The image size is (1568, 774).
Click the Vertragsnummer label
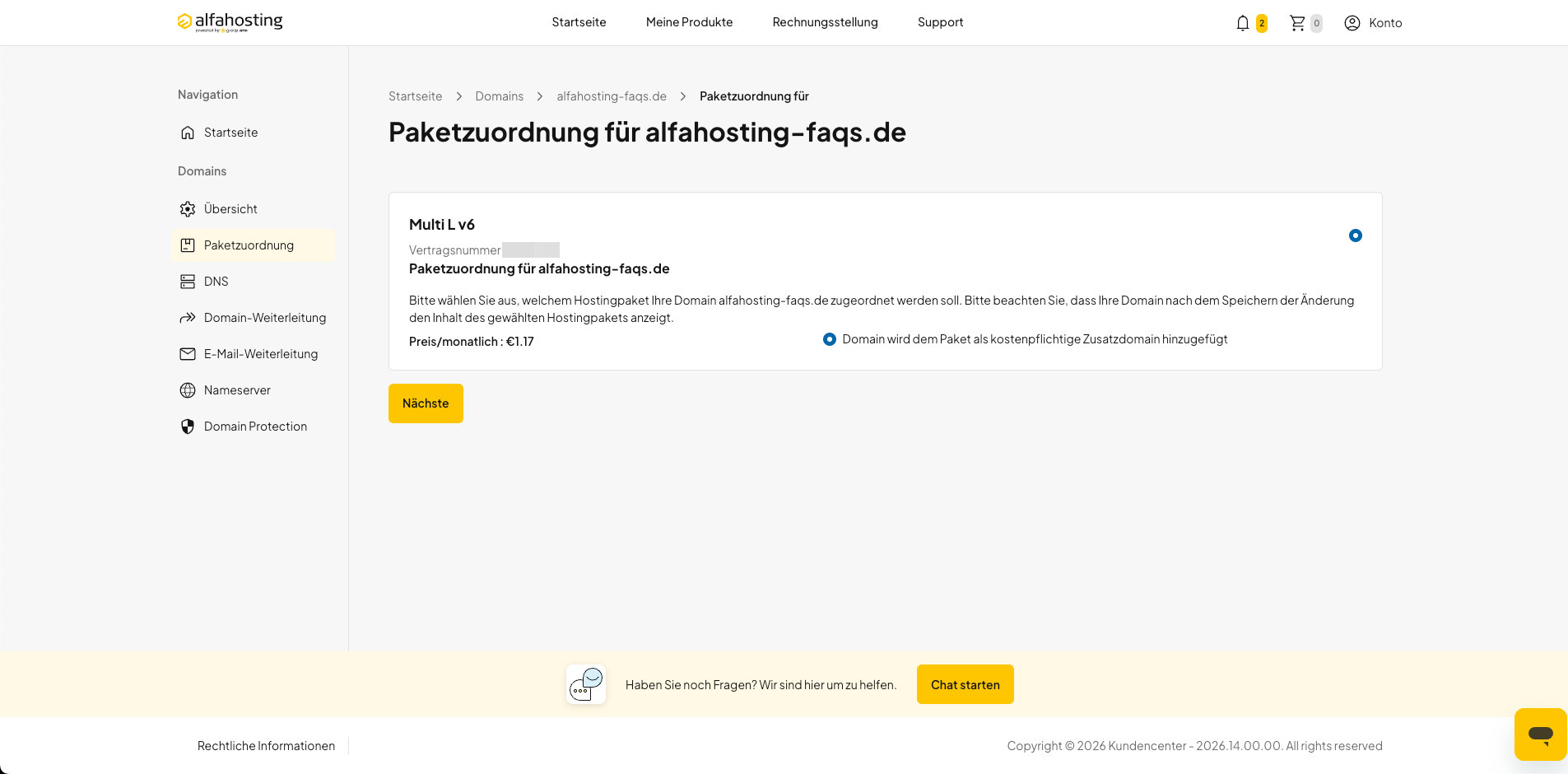(x=454, y=250)
